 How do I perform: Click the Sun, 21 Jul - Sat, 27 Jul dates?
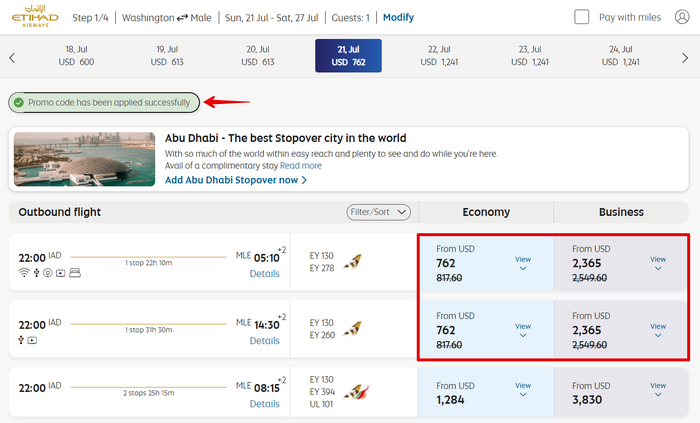point(271,18)
